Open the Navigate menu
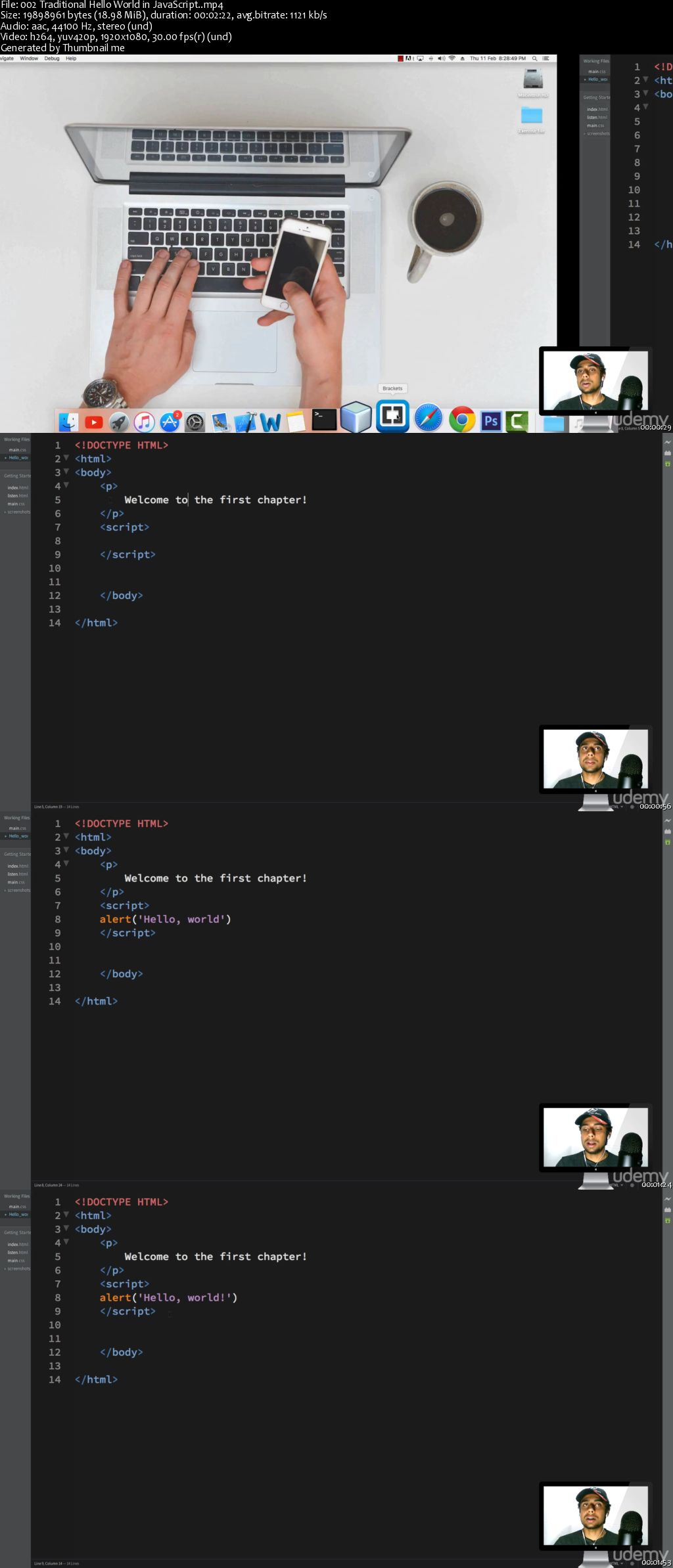This screenshot has width=673, height=1568. pyautogui.click(x=7, y=58)
